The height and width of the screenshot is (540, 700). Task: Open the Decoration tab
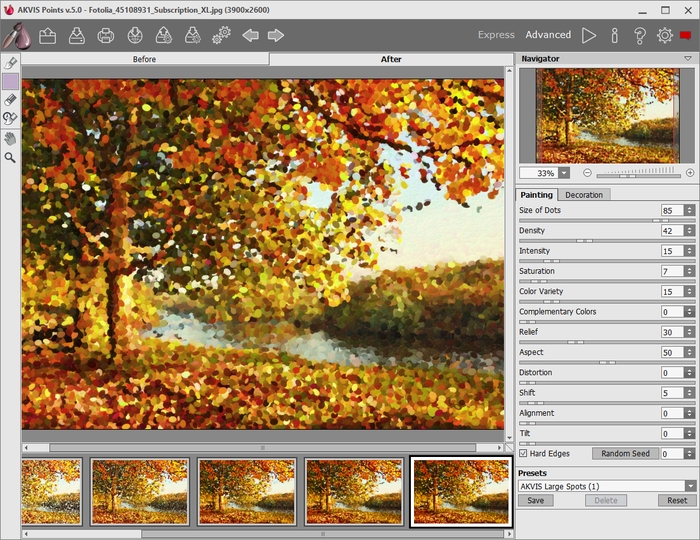click(x=583, y=195)
